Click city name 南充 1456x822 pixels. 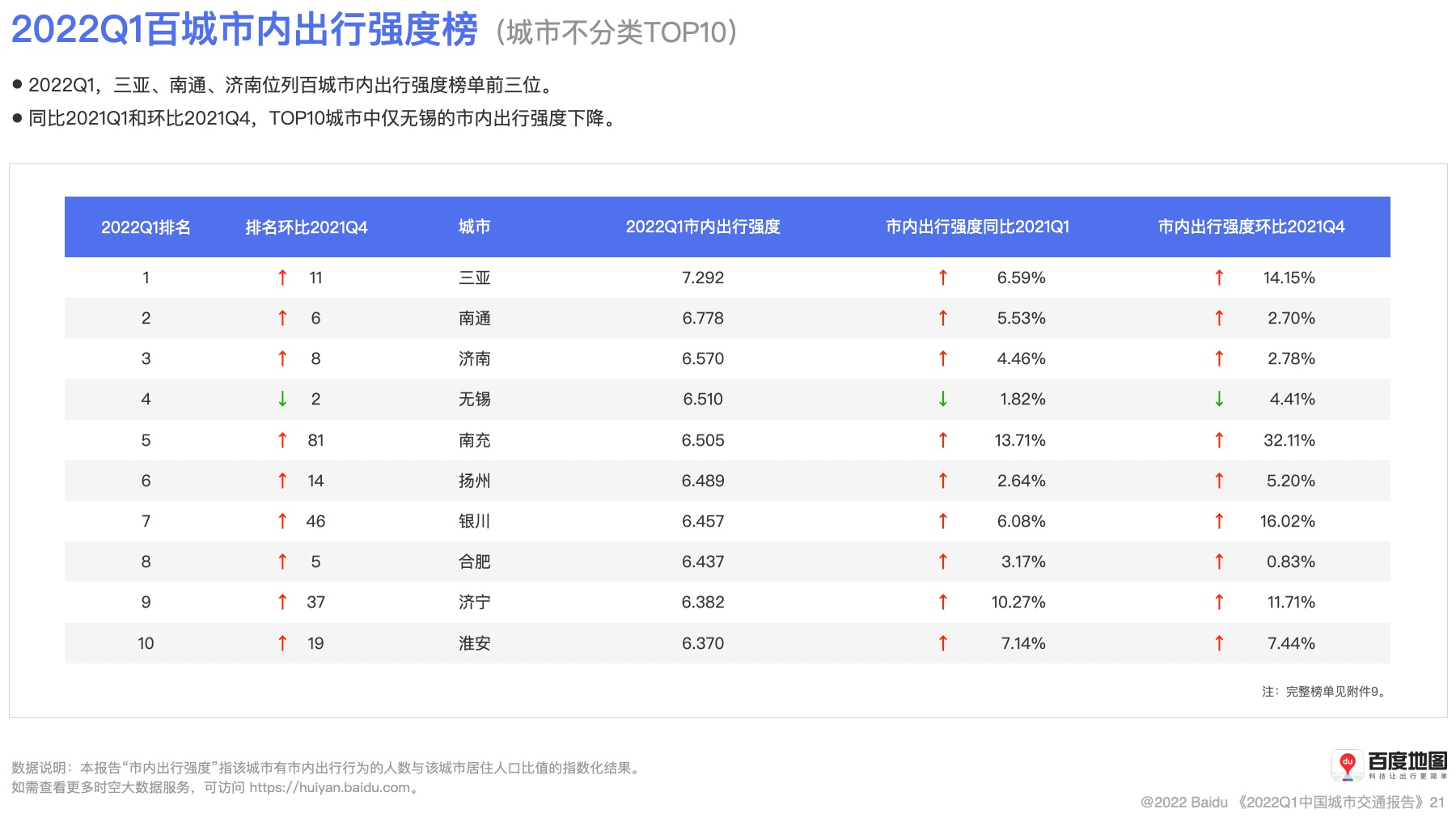475,440
